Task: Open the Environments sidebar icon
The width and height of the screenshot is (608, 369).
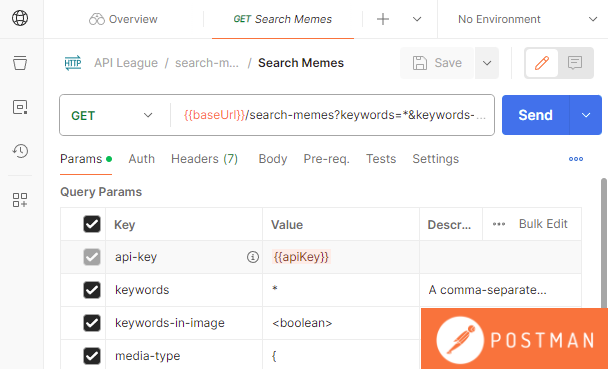Action: [x=20, y=107]
